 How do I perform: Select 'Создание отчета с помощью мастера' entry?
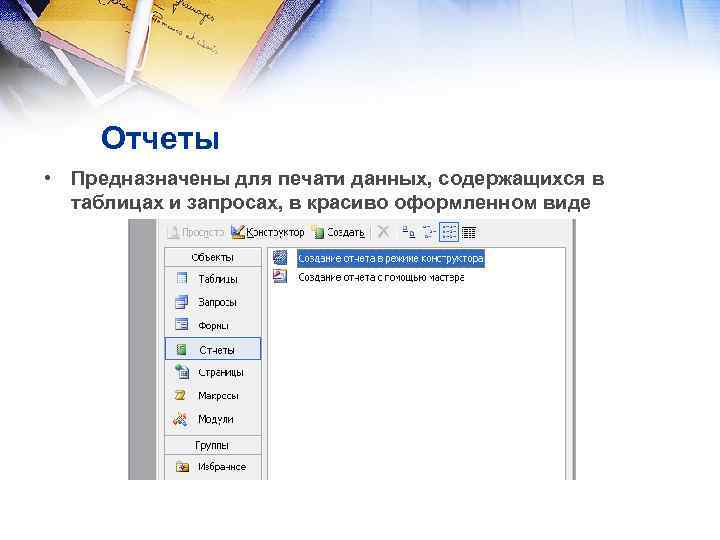click(381, 277)
